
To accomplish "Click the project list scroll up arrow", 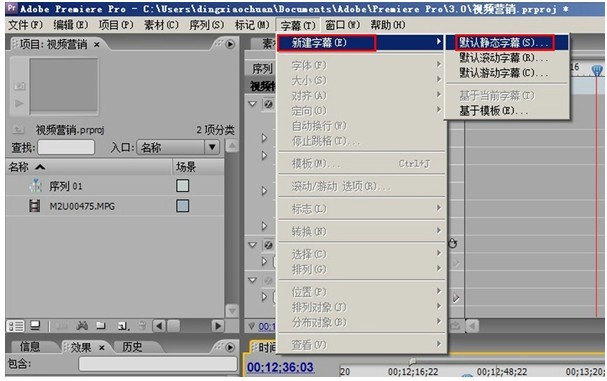I will click(232, 146).
